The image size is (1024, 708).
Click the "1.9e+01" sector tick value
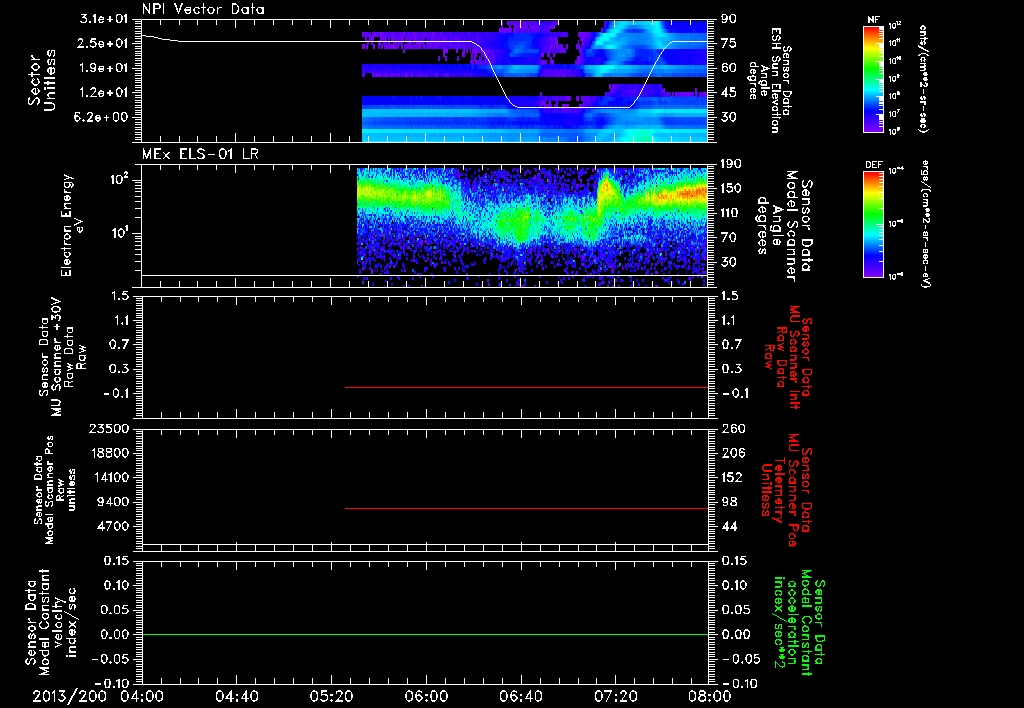point(104,68)
